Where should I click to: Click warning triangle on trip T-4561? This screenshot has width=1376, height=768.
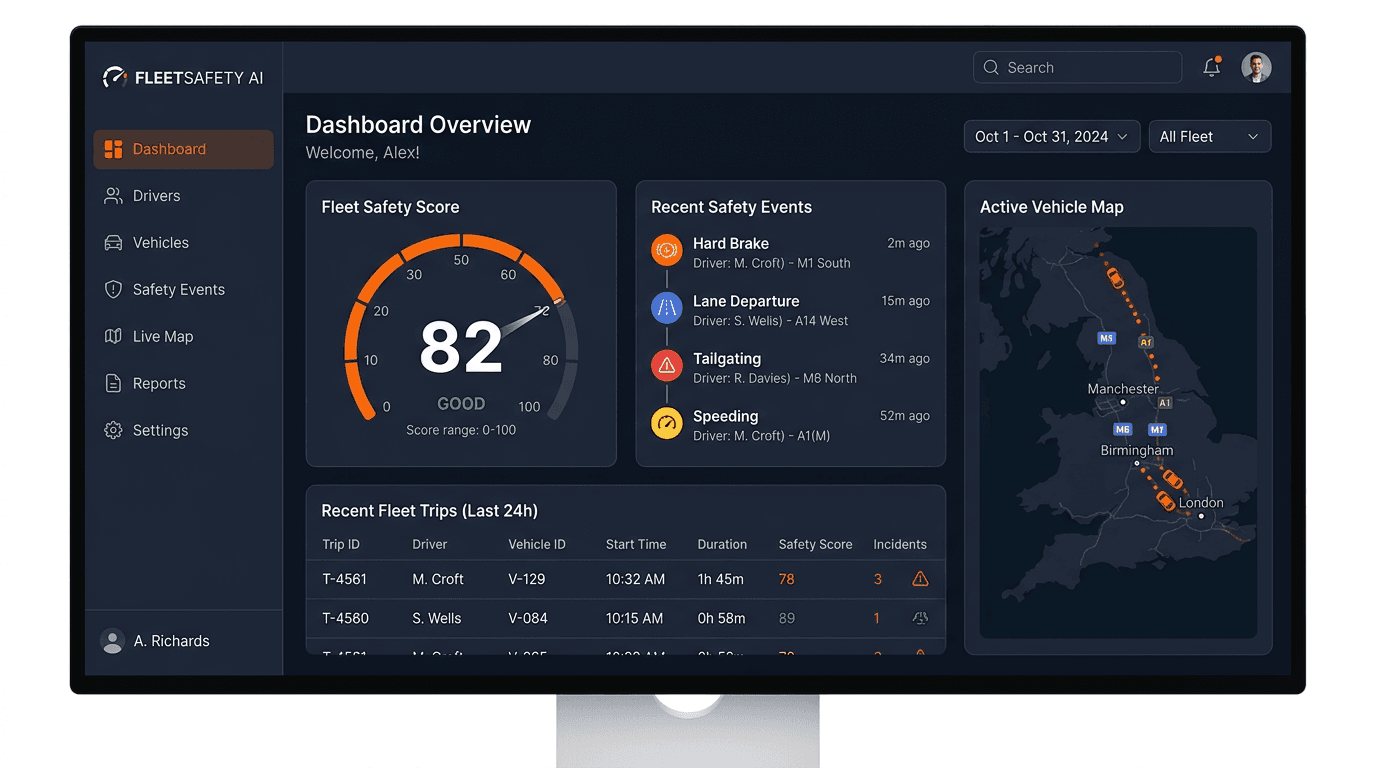[920, 579]
